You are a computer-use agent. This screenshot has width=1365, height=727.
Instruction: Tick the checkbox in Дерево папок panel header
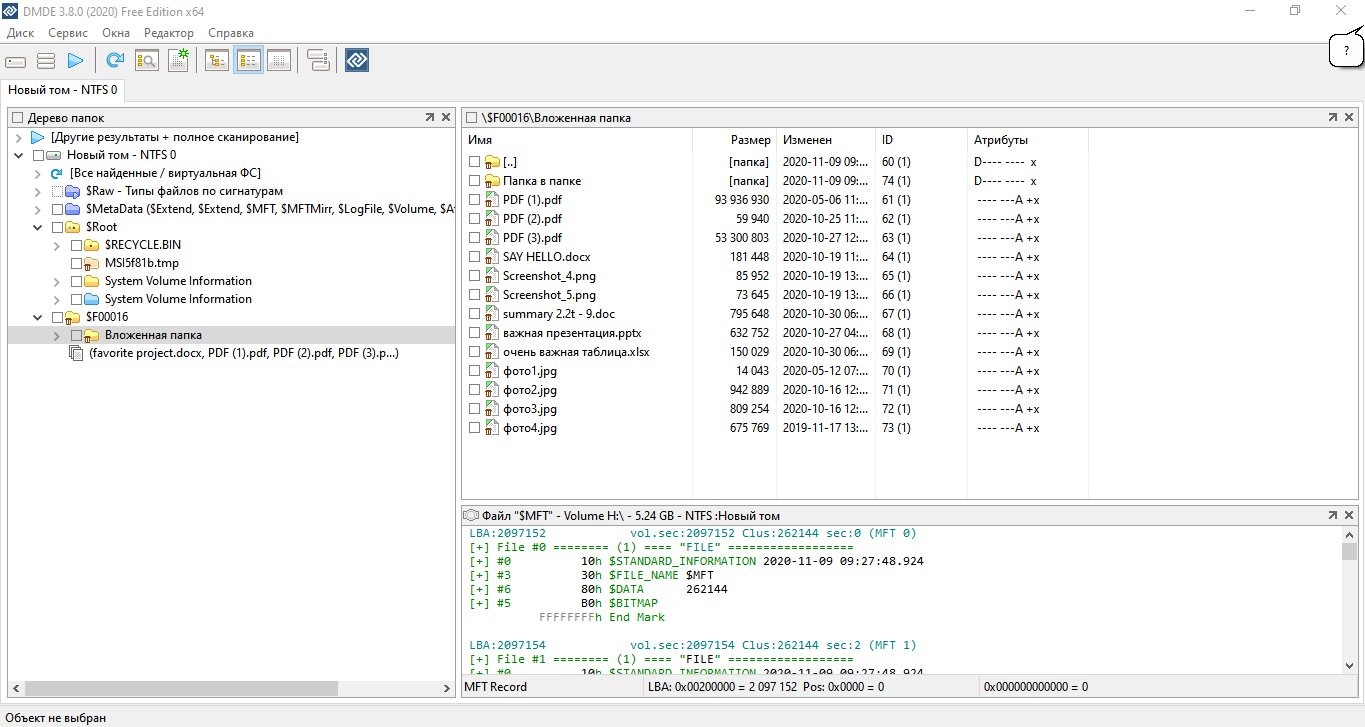(17, 118)
